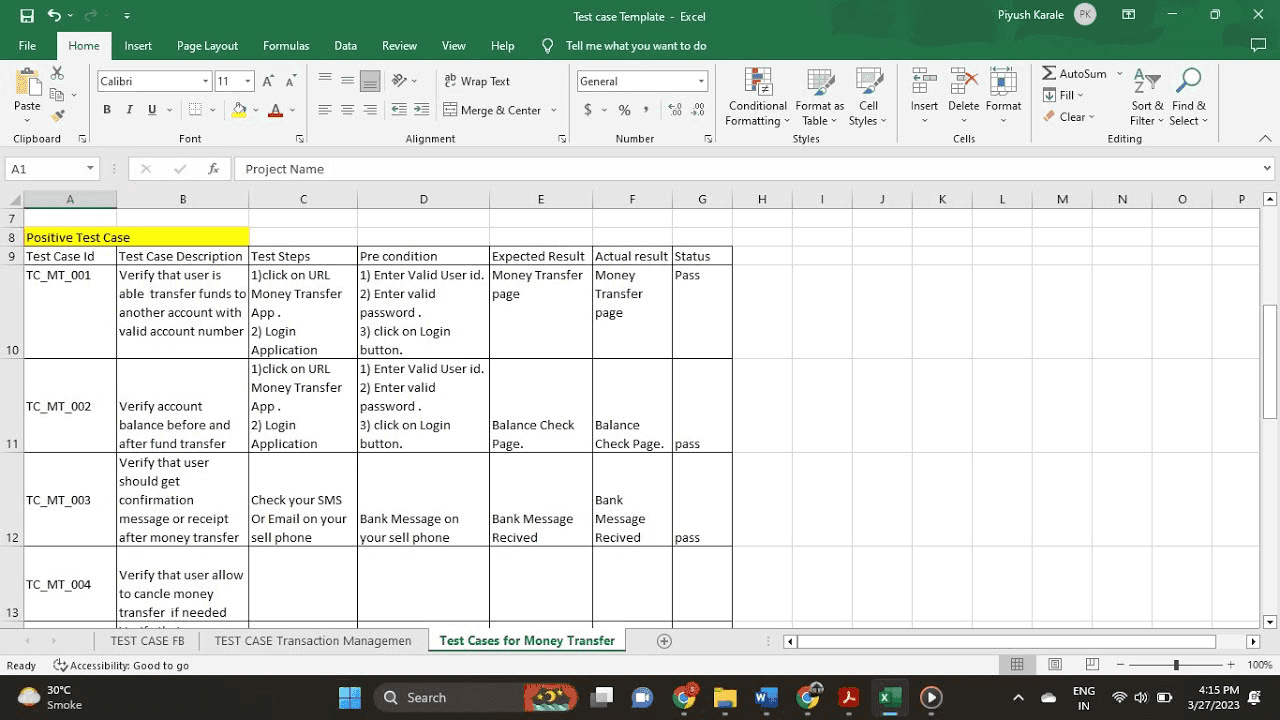Open Cell Styles gallery
Screen dimensions: 1280x720
tap(868, 97)
